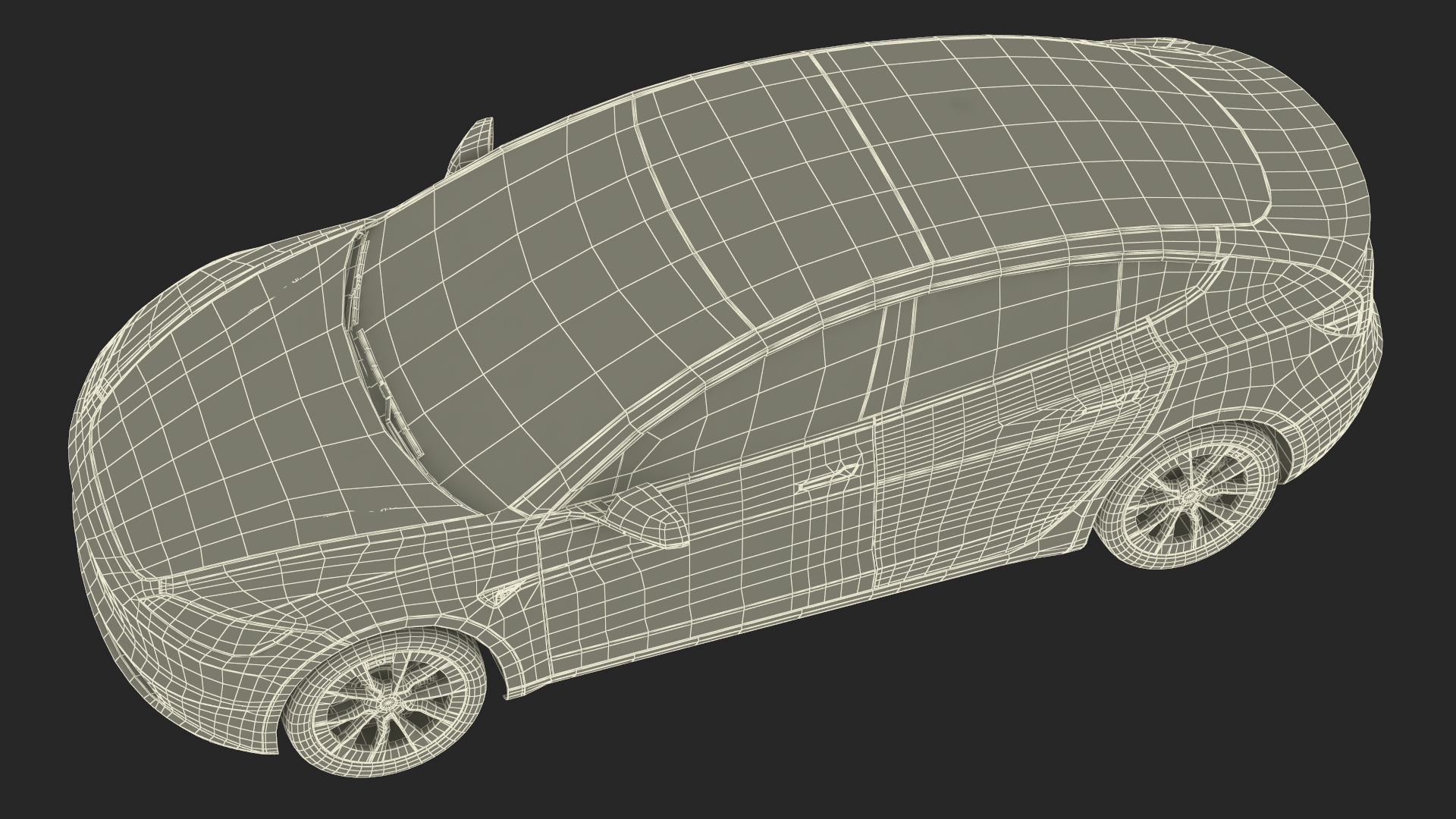The height and width of the screenshot is (819, 1456).
Task: Select the far-side wing mirror
Action: [475, 142]
